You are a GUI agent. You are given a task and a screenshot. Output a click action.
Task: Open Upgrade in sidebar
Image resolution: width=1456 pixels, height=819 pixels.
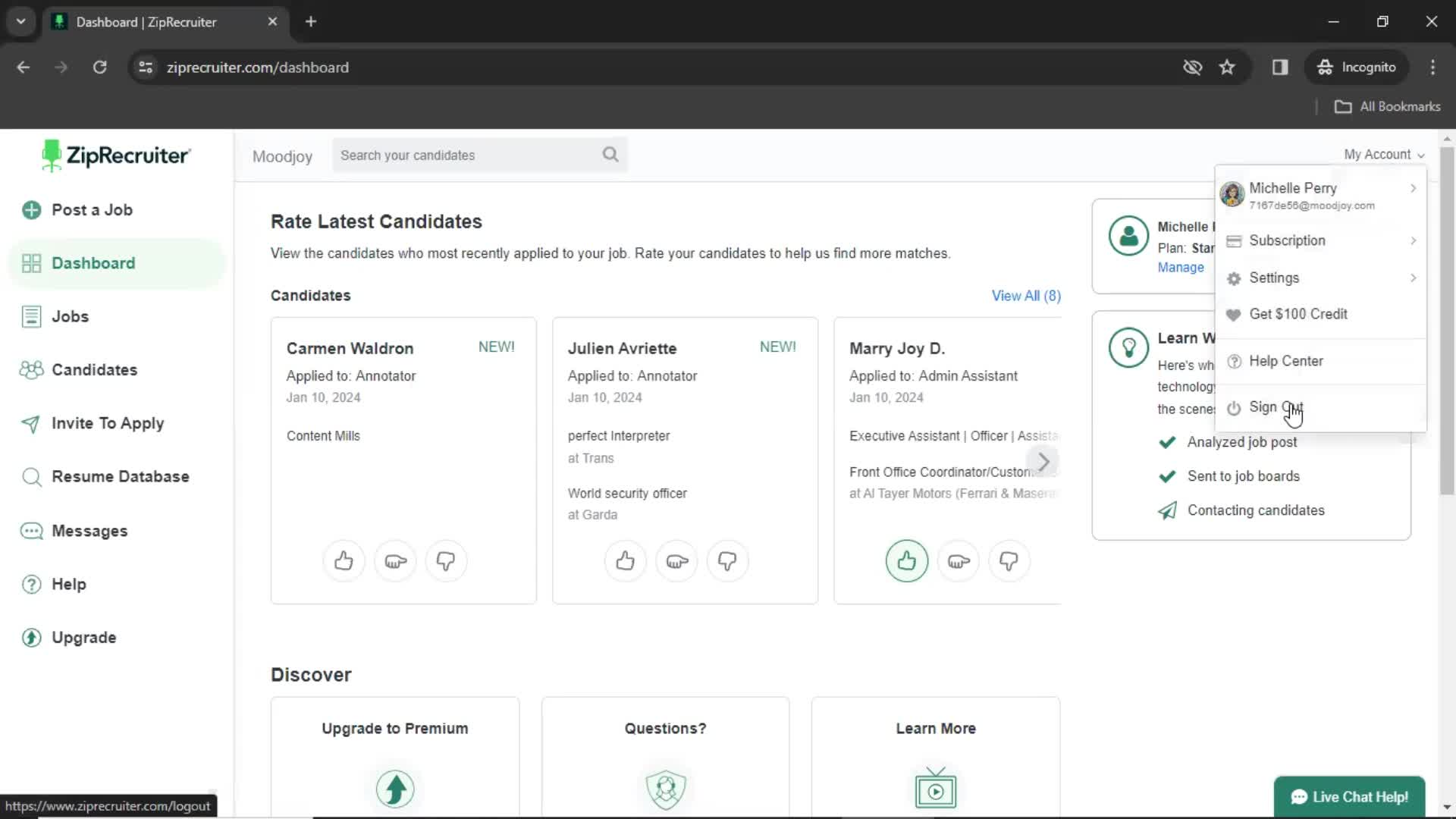[117, 638]
